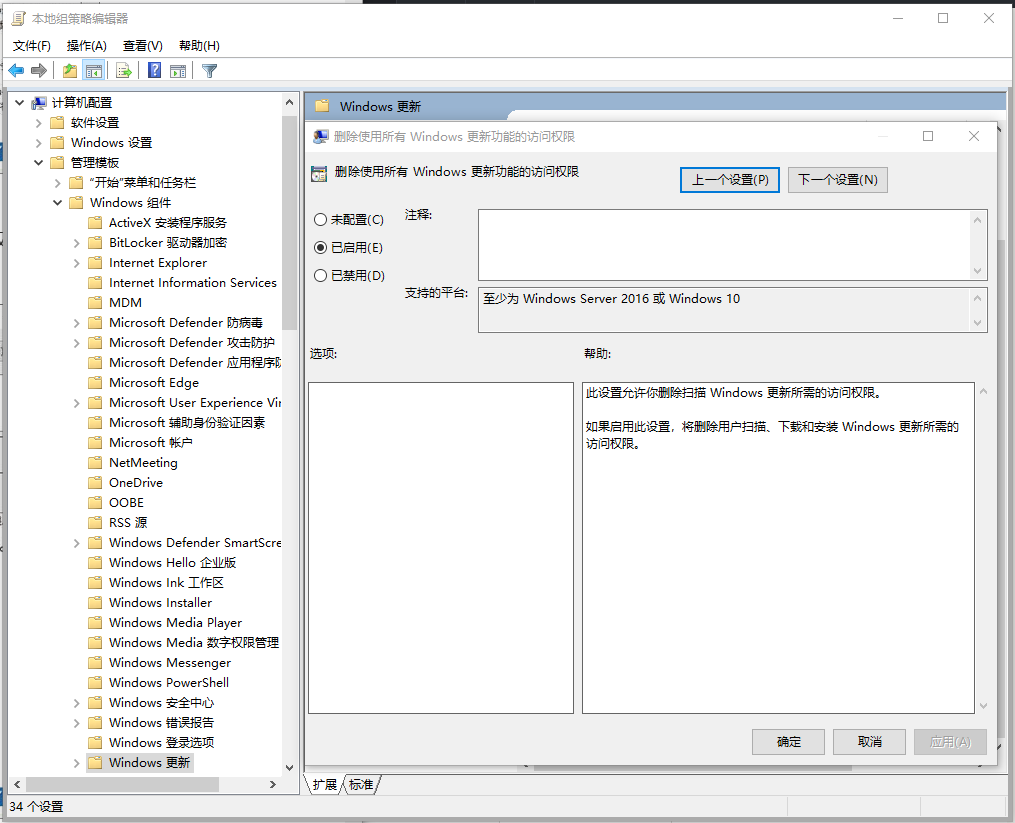Expand the Windows 安全中心 tree node
The image size is (1015, 823).
76,703
